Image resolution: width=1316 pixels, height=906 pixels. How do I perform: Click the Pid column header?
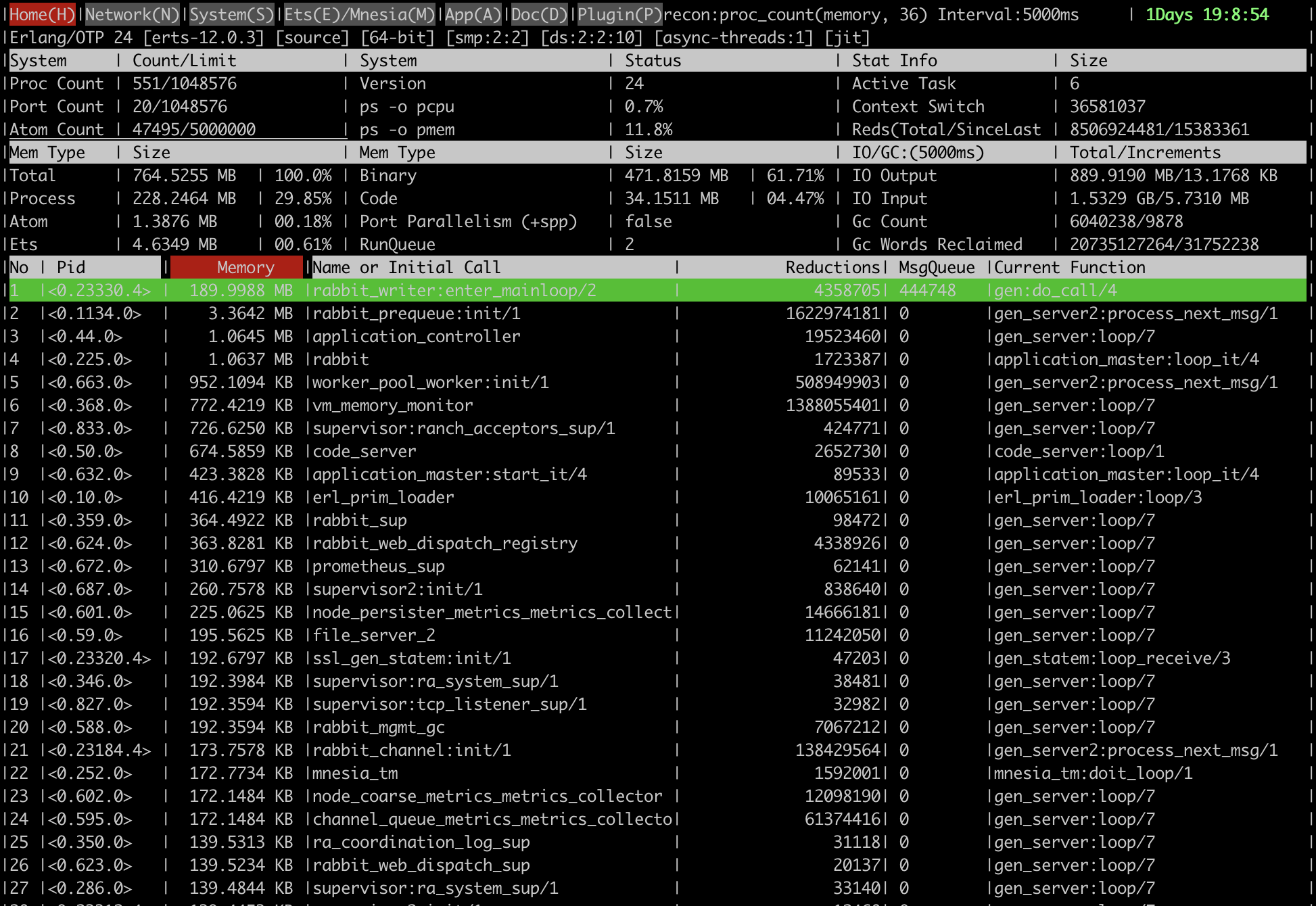point(71,267)
